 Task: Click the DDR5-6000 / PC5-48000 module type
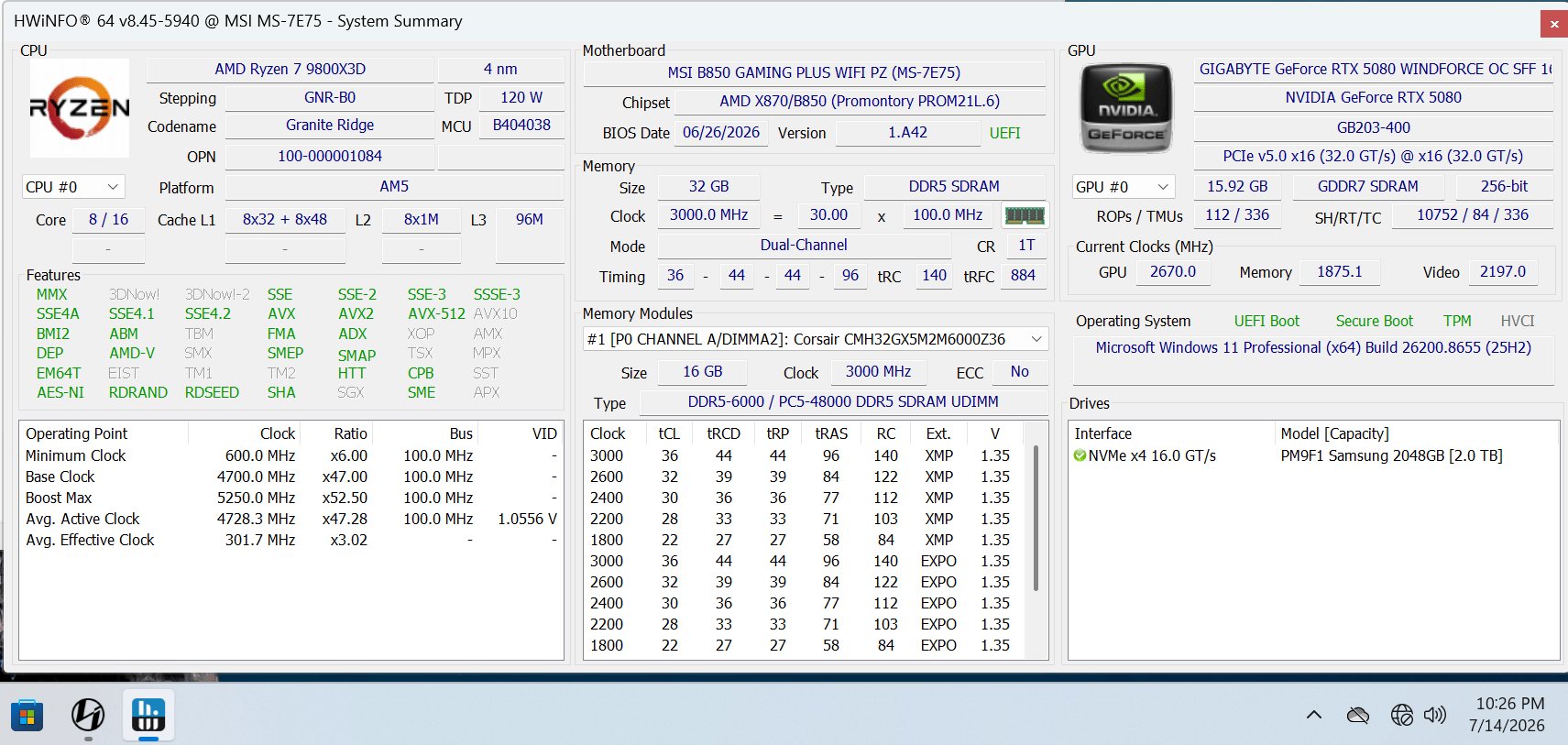[x=843, y=402]
